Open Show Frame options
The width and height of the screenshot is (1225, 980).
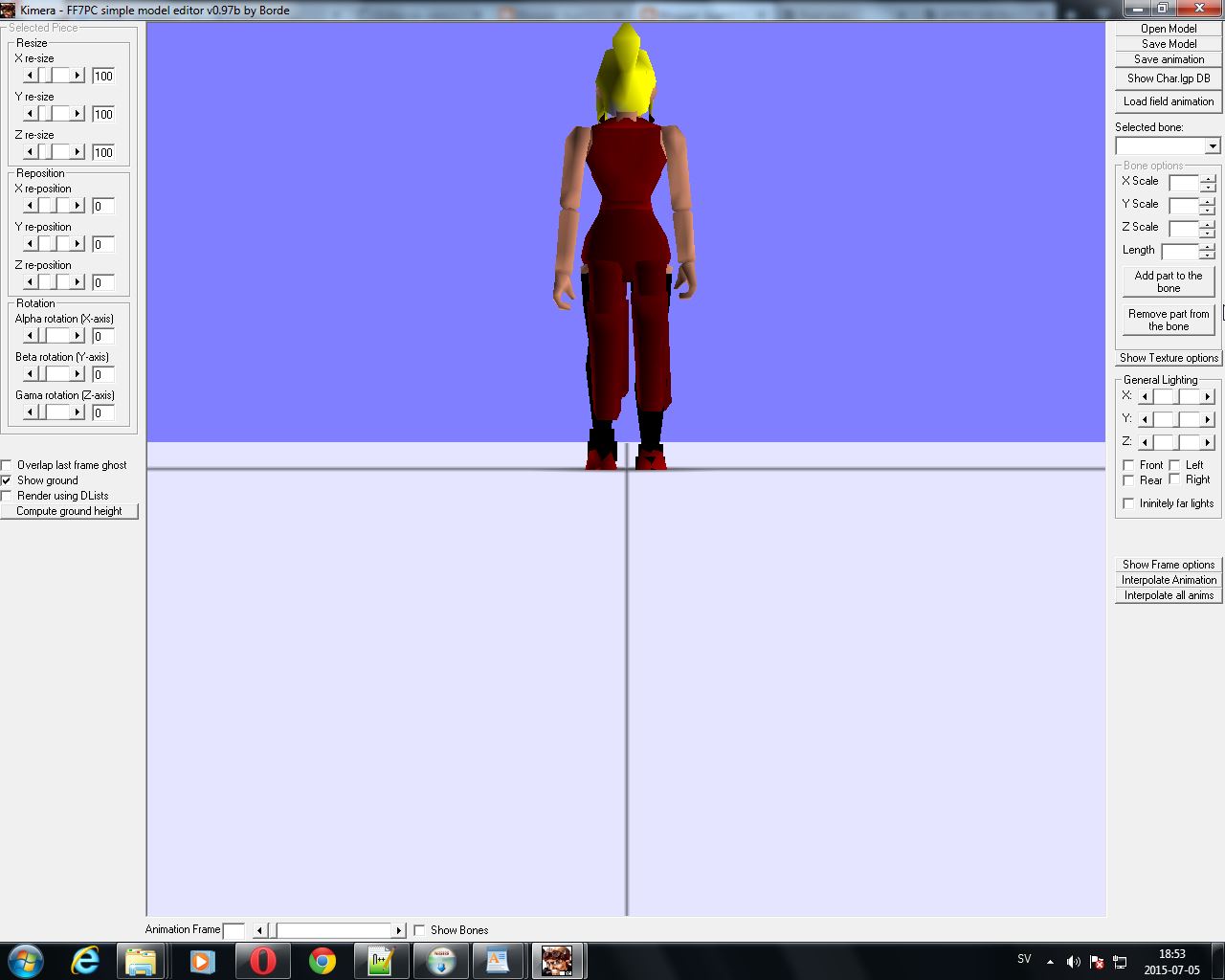click(x=1169, y=565)
